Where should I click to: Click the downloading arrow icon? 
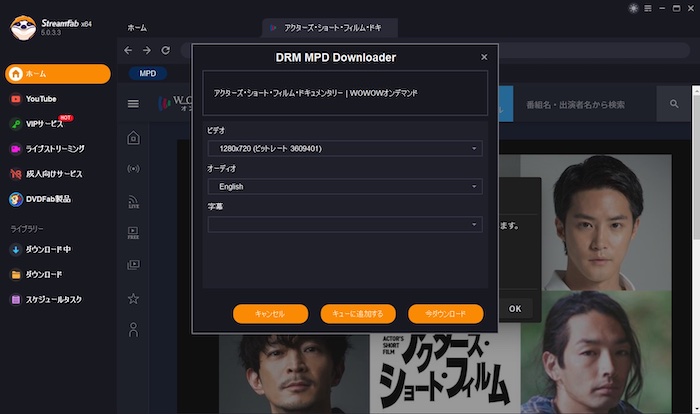(16, 249)
